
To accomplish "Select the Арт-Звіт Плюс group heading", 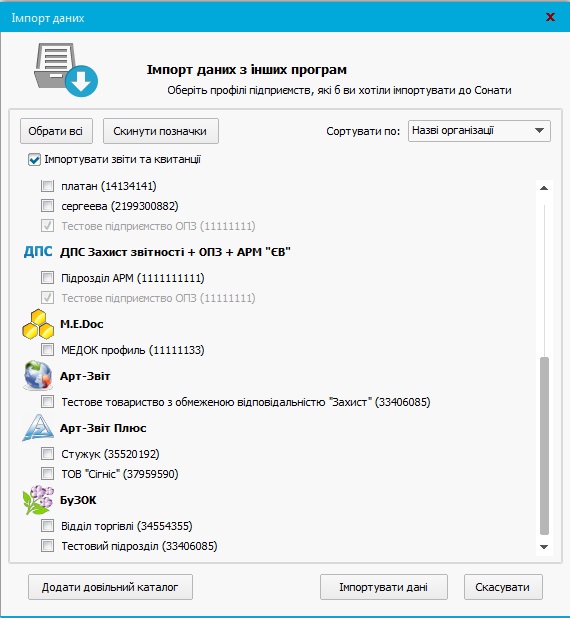I will point(103,428).
